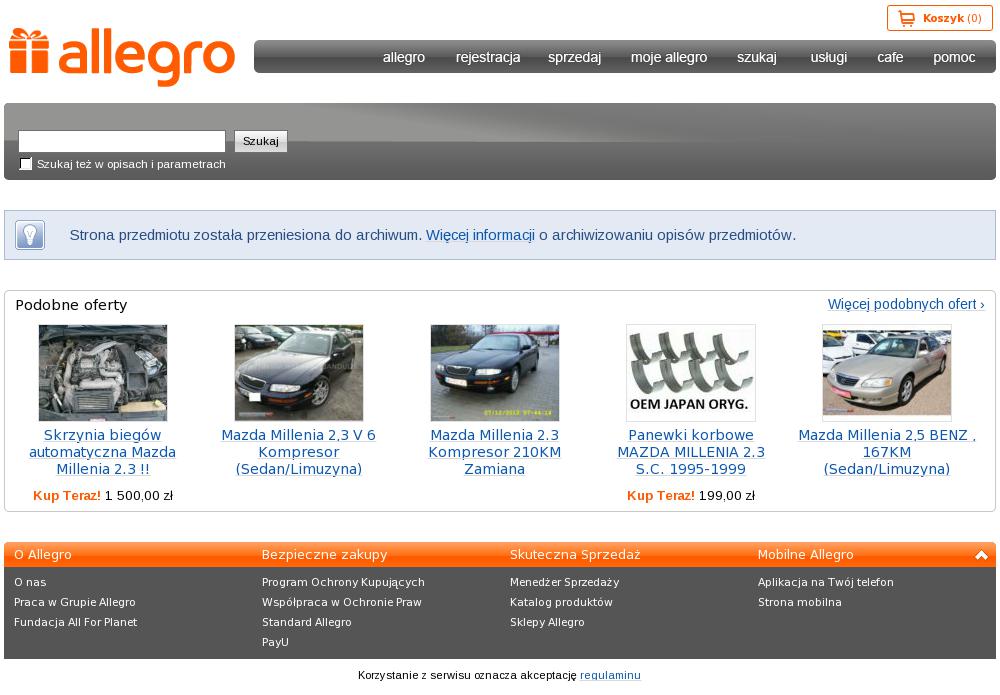Viewport: 1000px width, 695px height.
Task: Open Mazda Millenia 2.3 Kompresor 210KM Zamiana link
Action: (495, 452)
